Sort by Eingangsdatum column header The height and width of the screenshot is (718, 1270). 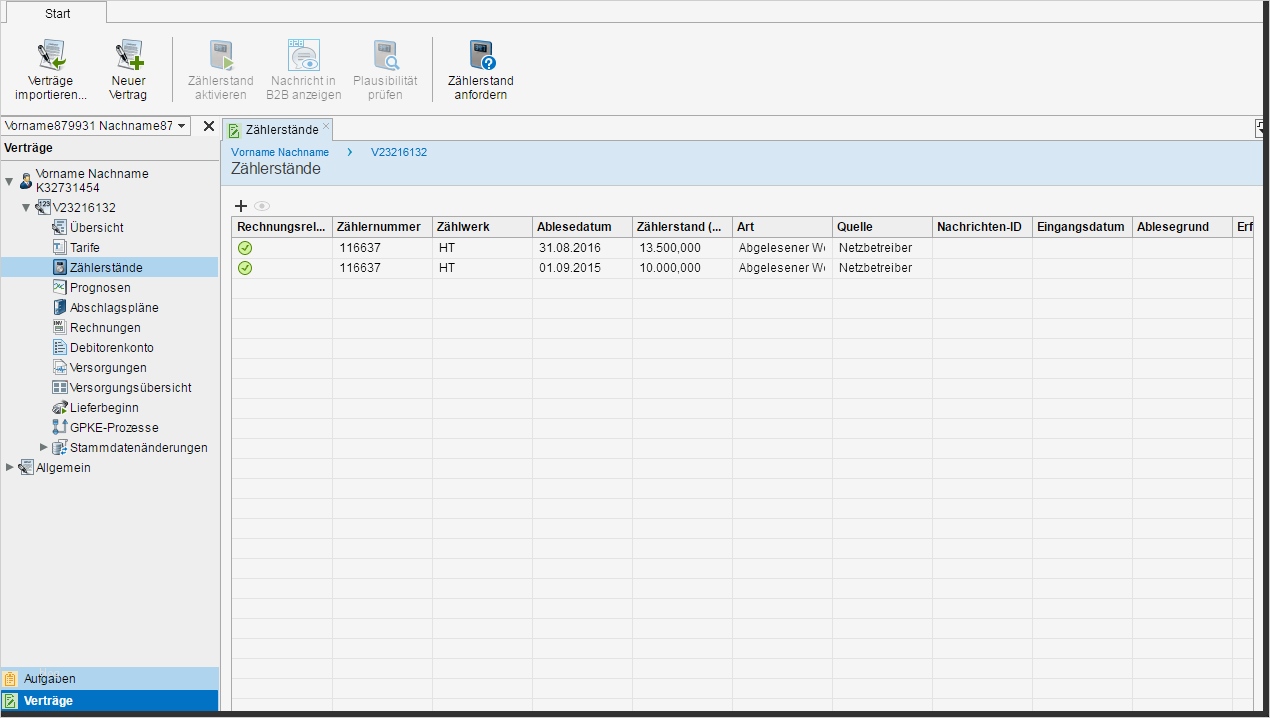point(1082,227)
